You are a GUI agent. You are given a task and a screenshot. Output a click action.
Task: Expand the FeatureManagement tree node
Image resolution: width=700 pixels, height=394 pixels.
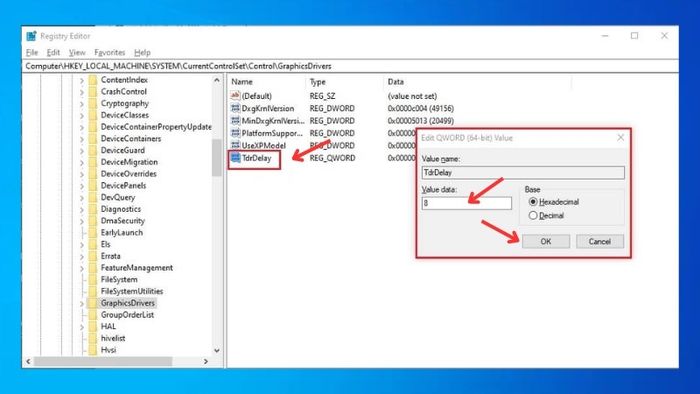coord(82,268)
